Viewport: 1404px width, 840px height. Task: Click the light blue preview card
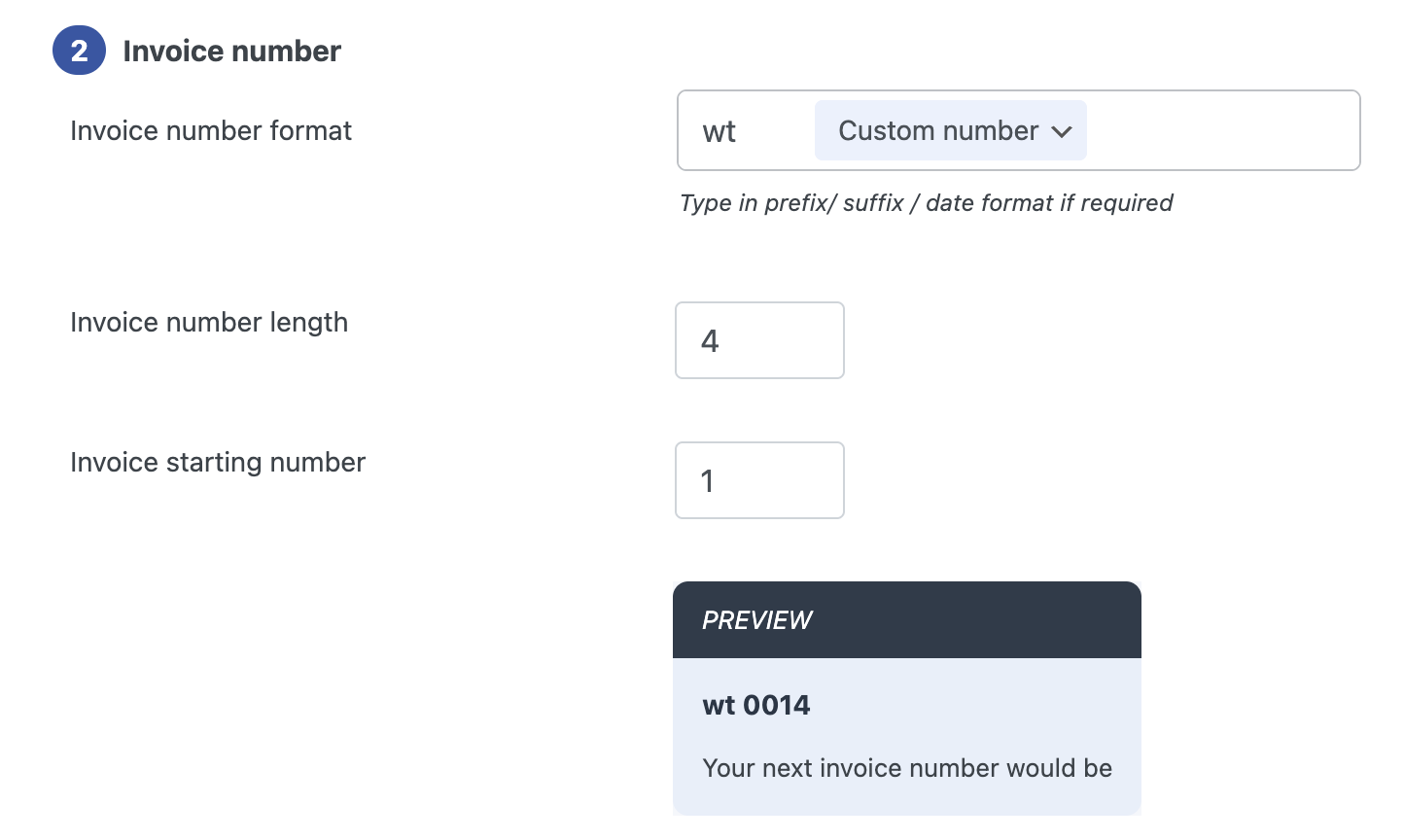tap(907, 736)
